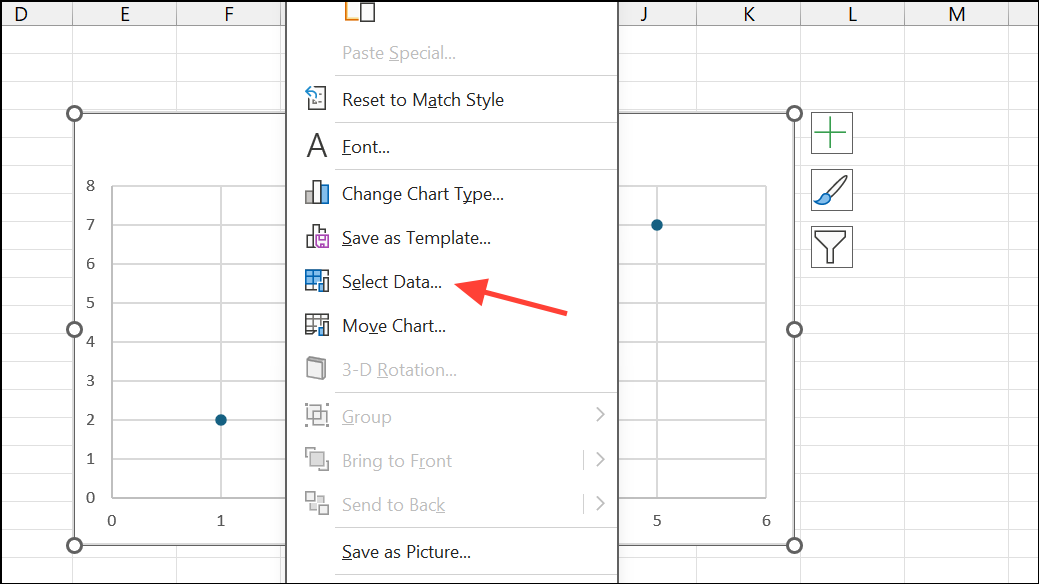Click the Move Chart icon
The image size is (1039, 584).
(x=317, y=326)
